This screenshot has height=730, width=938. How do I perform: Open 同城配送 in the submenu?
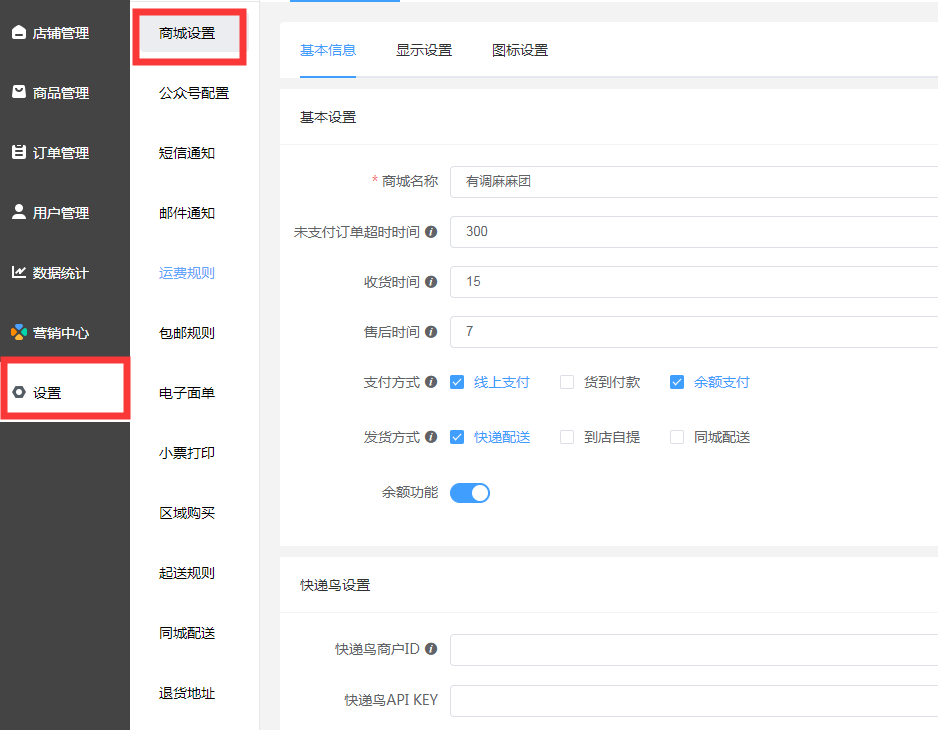coord(187,633)
